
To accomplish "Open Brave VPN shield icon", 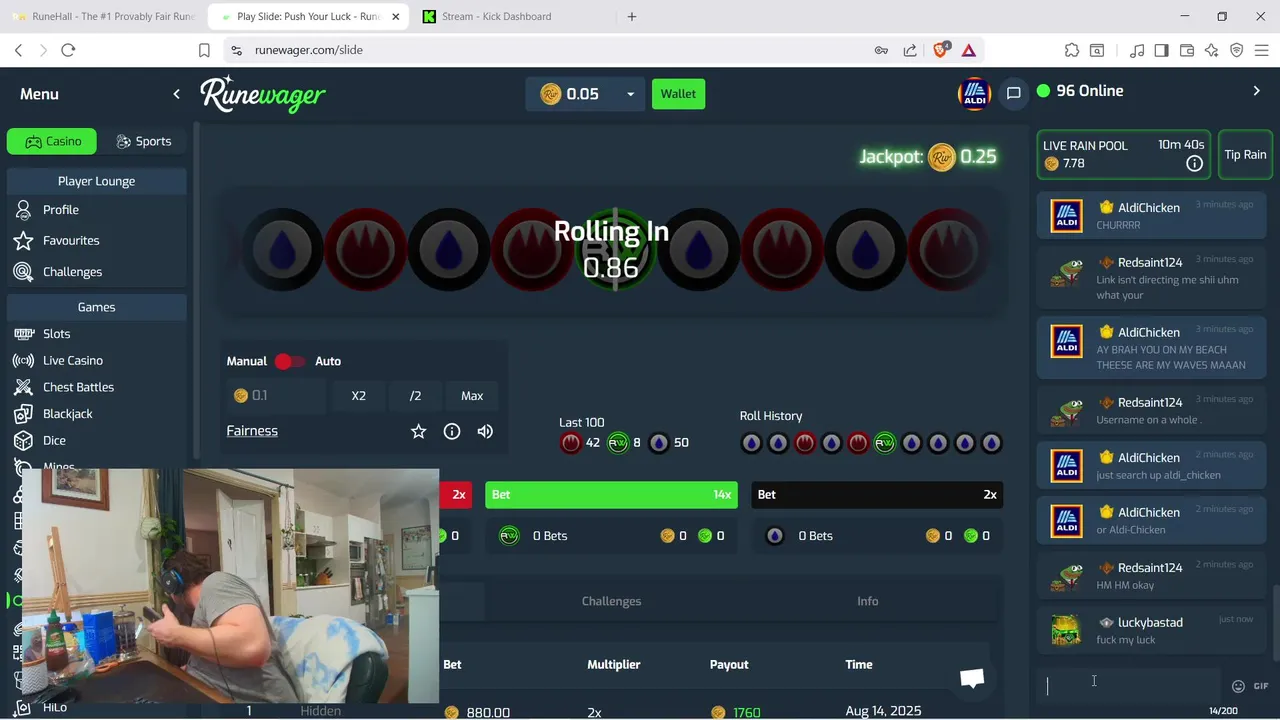I will [x=1236, y=50].
